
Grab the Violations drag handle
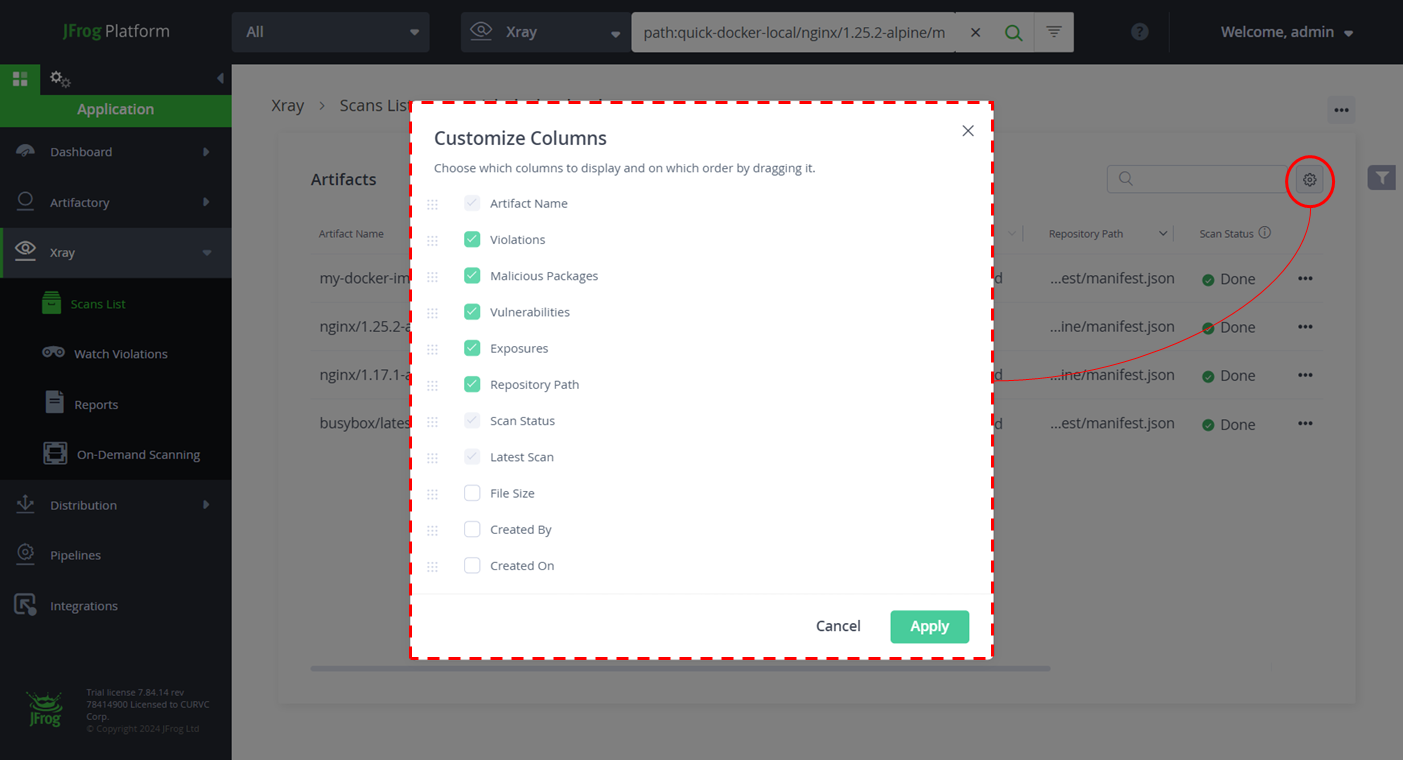point(432,241)
